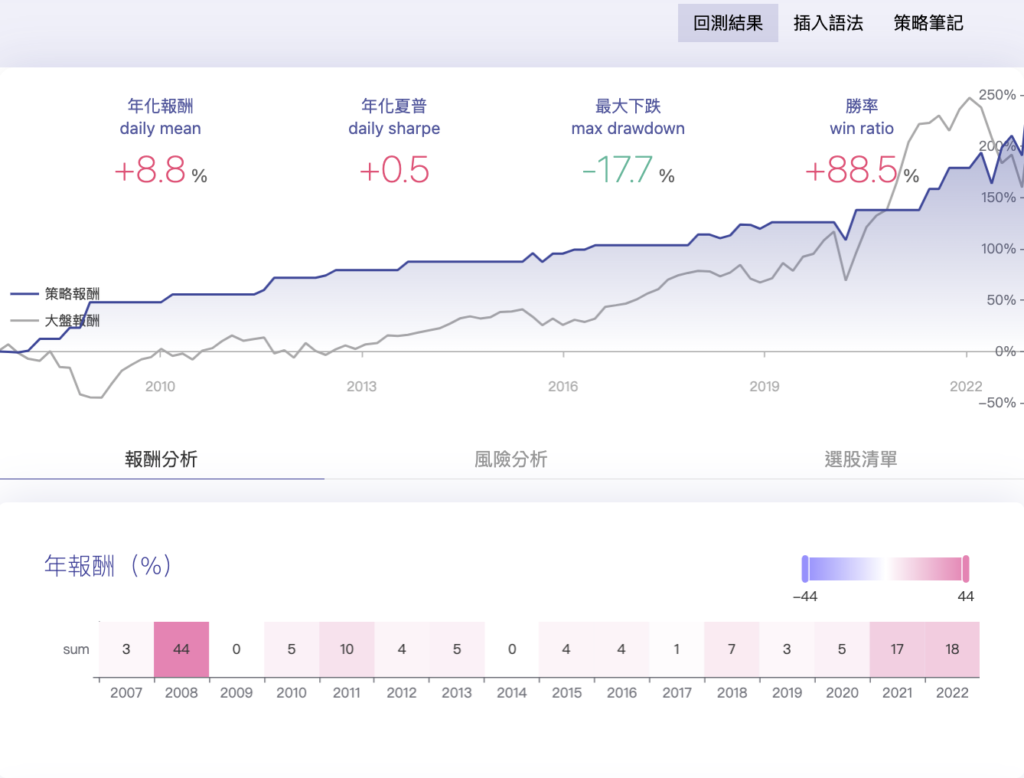
Task: Switch to the 風險分析 tab
Action: 511,459
